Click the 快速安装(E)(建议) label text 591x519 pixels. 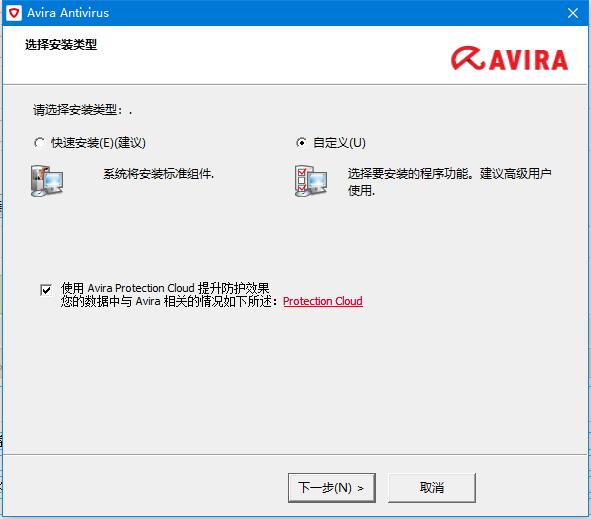coord(98,143)
